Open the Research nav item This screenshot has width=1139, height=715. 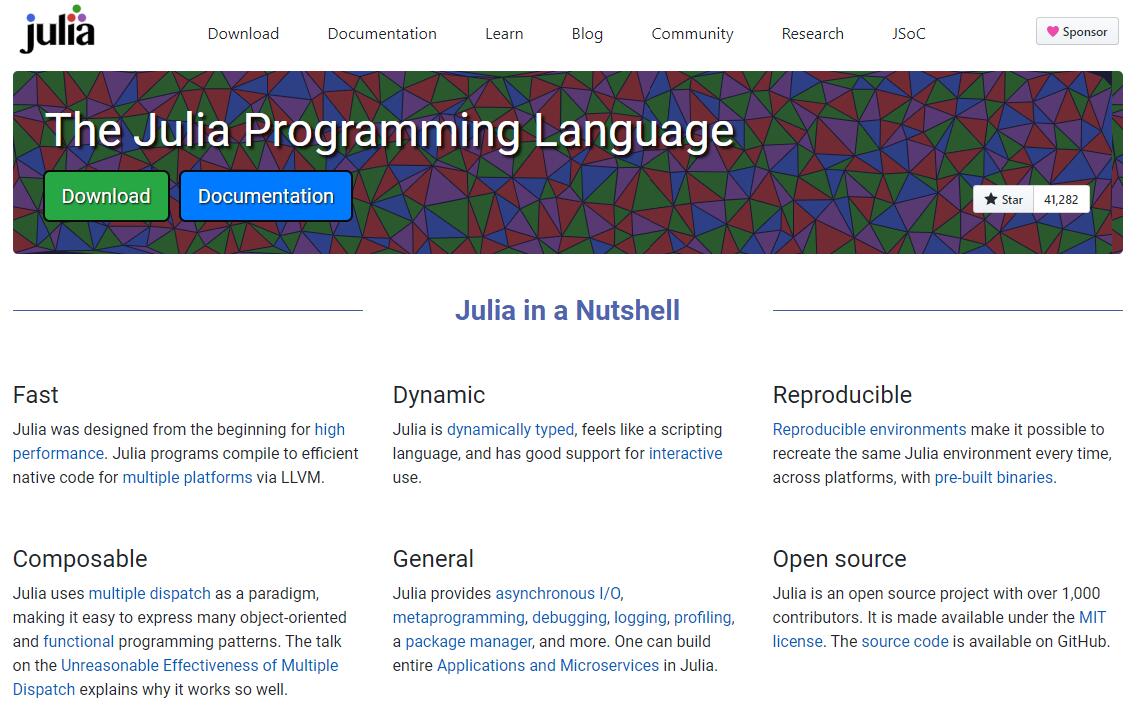[x=812, y=33]
